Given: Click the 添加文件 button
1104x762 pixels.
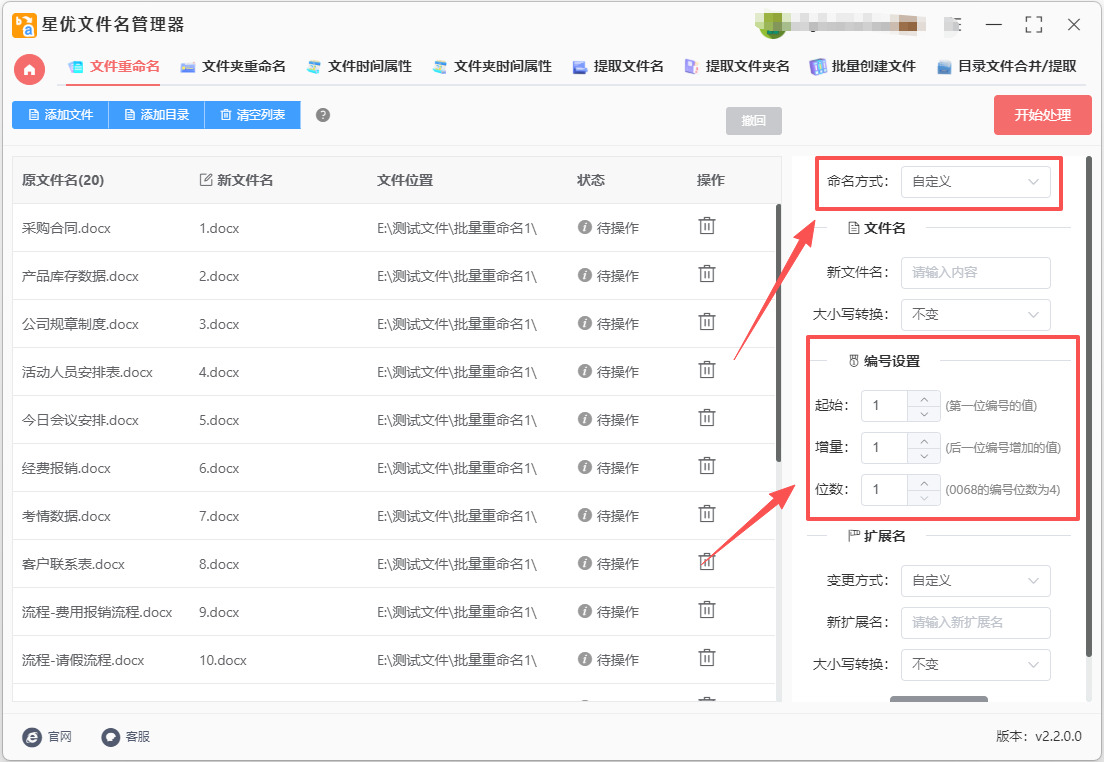Looking at the screenshot, I should [61, 115].
